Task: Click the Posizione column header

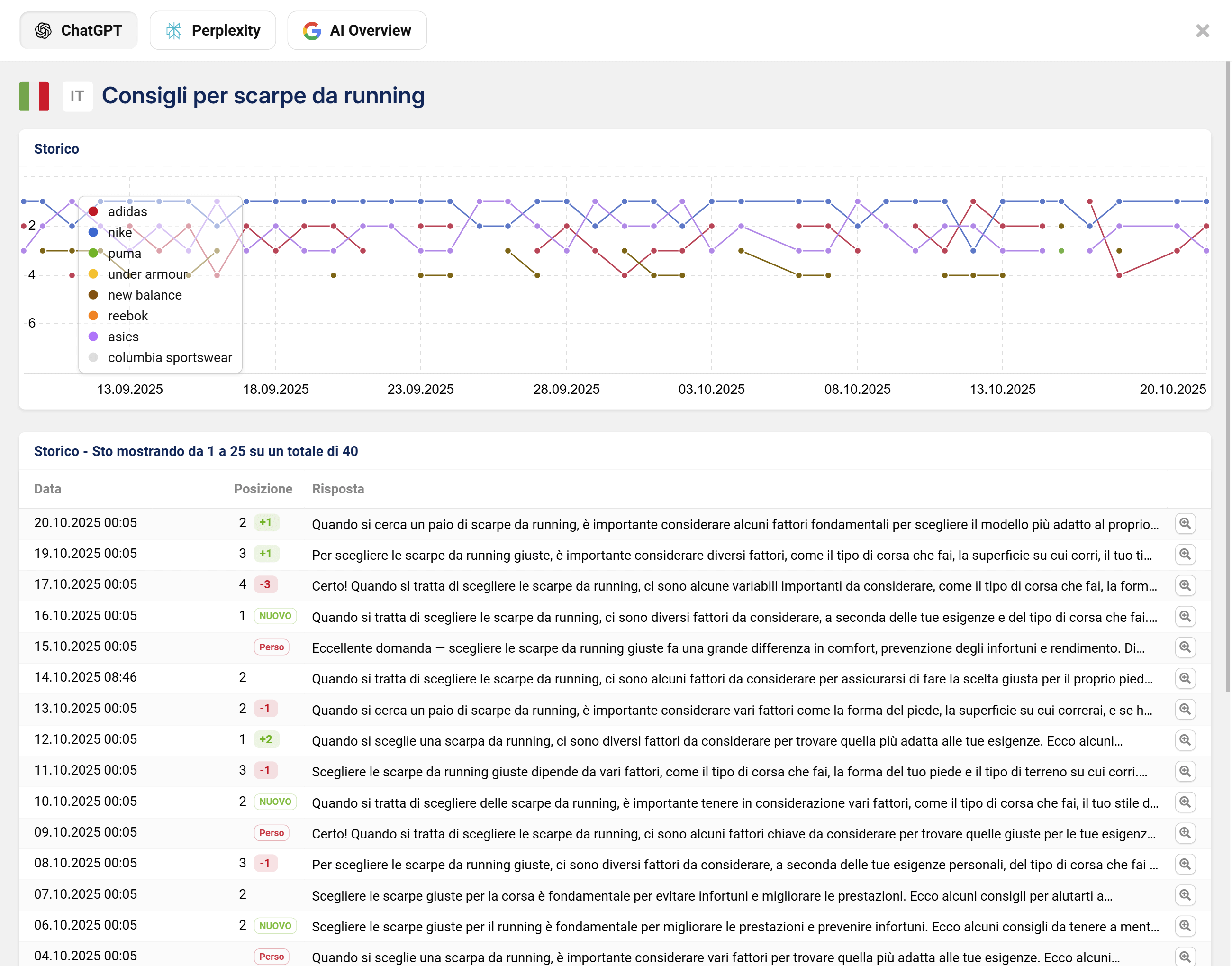Action: [x=263, y=489]
